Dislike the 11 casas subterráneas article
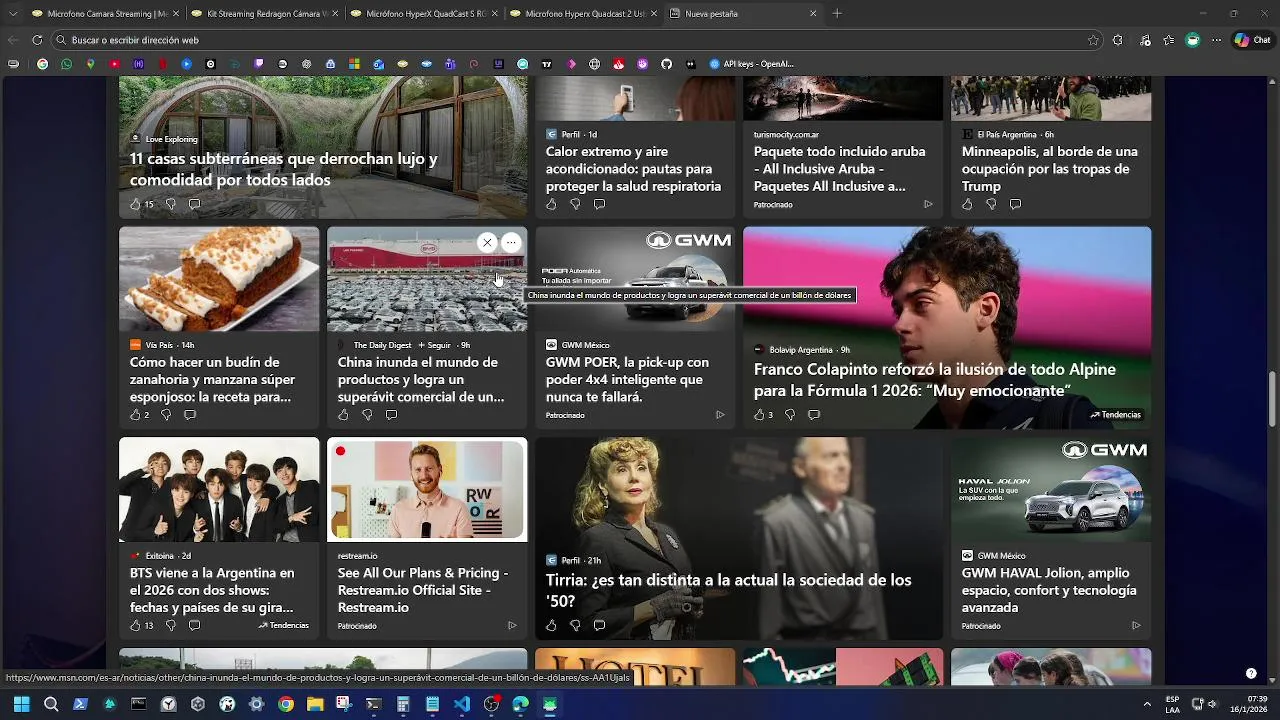The height and width of the screenshot is (720, 1280). (170, 204)
